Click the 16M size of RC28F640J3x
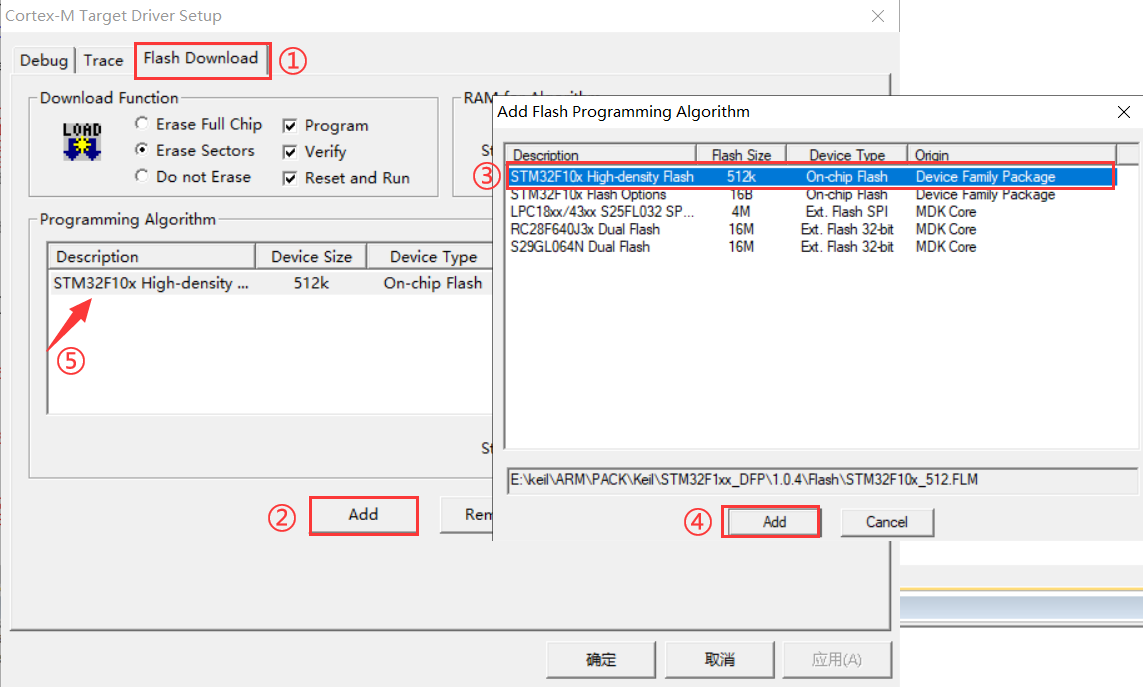1143x687 pixels. [741, 229]
